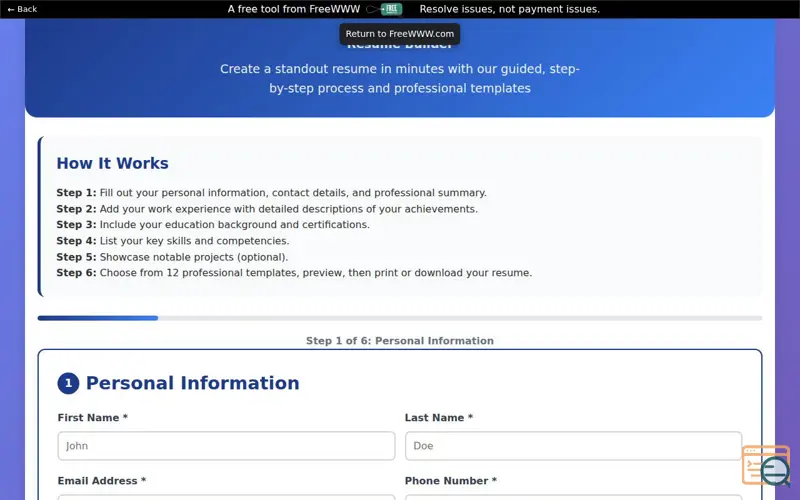Click the "First Name *" label
This screenshot has width=800, height=500.
coord(92,418)
